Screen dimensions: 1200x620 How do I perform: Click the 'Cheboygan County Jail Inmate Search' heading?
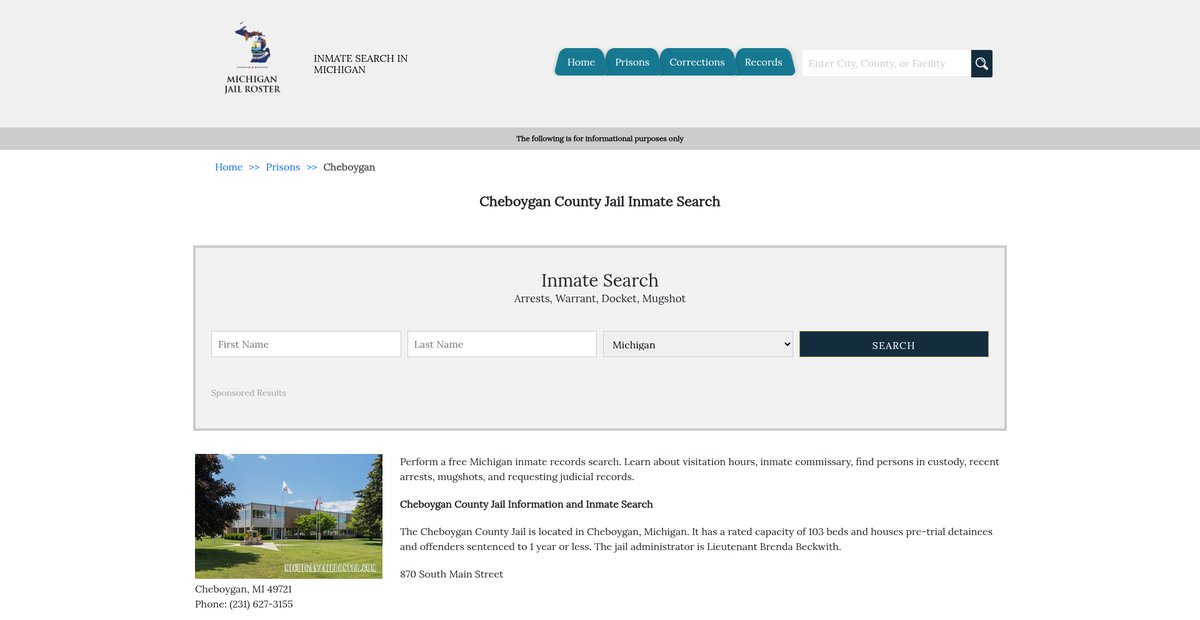tap(600, 201)
